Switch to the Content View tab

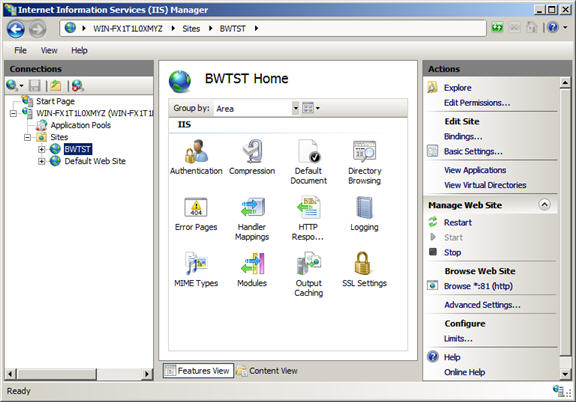pyautogui.click(x=267, y=371)
